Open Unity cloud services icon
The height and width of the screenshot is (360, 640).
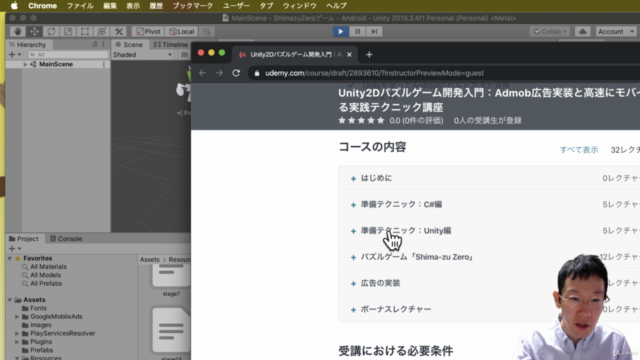point(582,31)
